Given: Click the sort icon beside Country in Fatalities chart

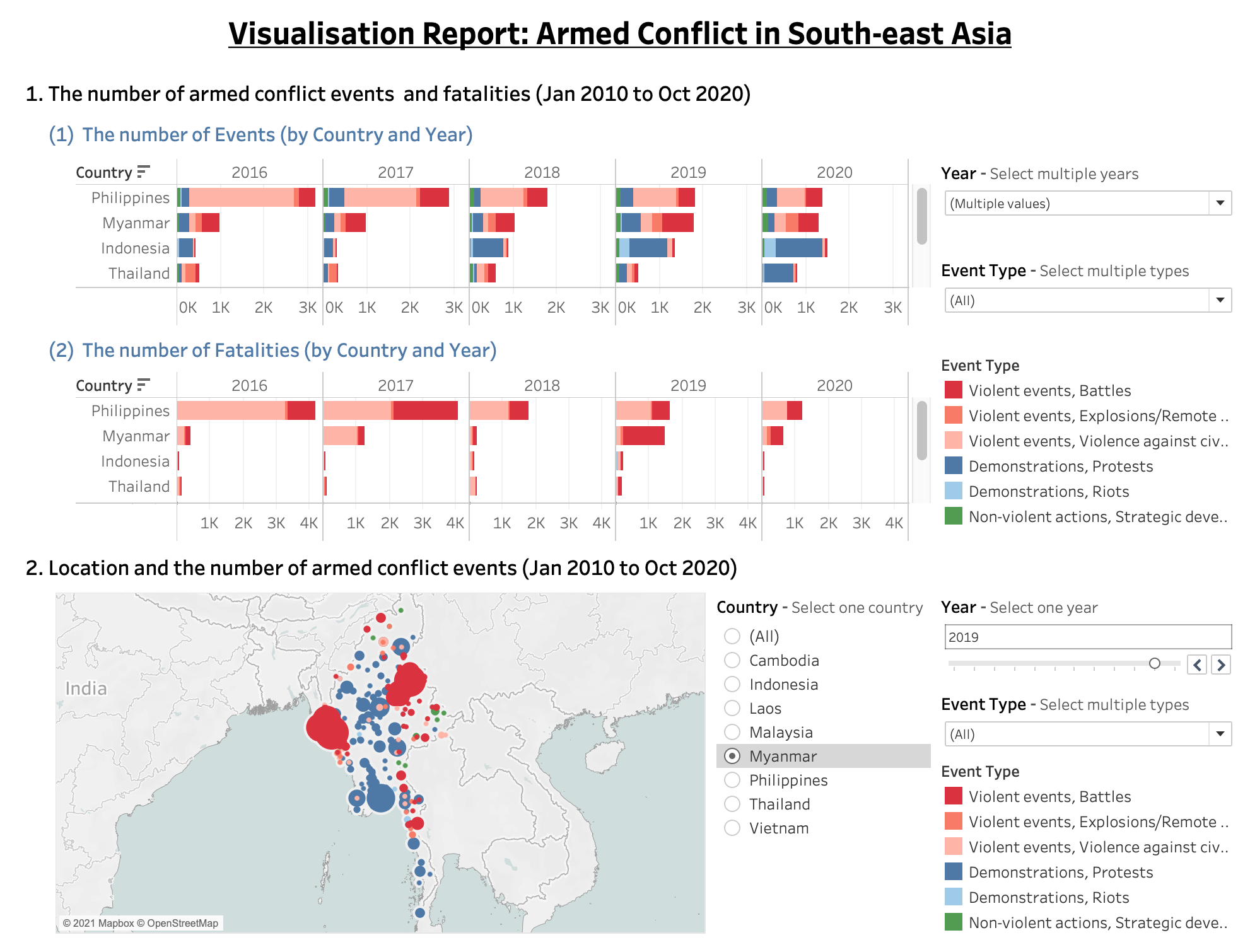Looking at the screenshot, I should [143, 385].
